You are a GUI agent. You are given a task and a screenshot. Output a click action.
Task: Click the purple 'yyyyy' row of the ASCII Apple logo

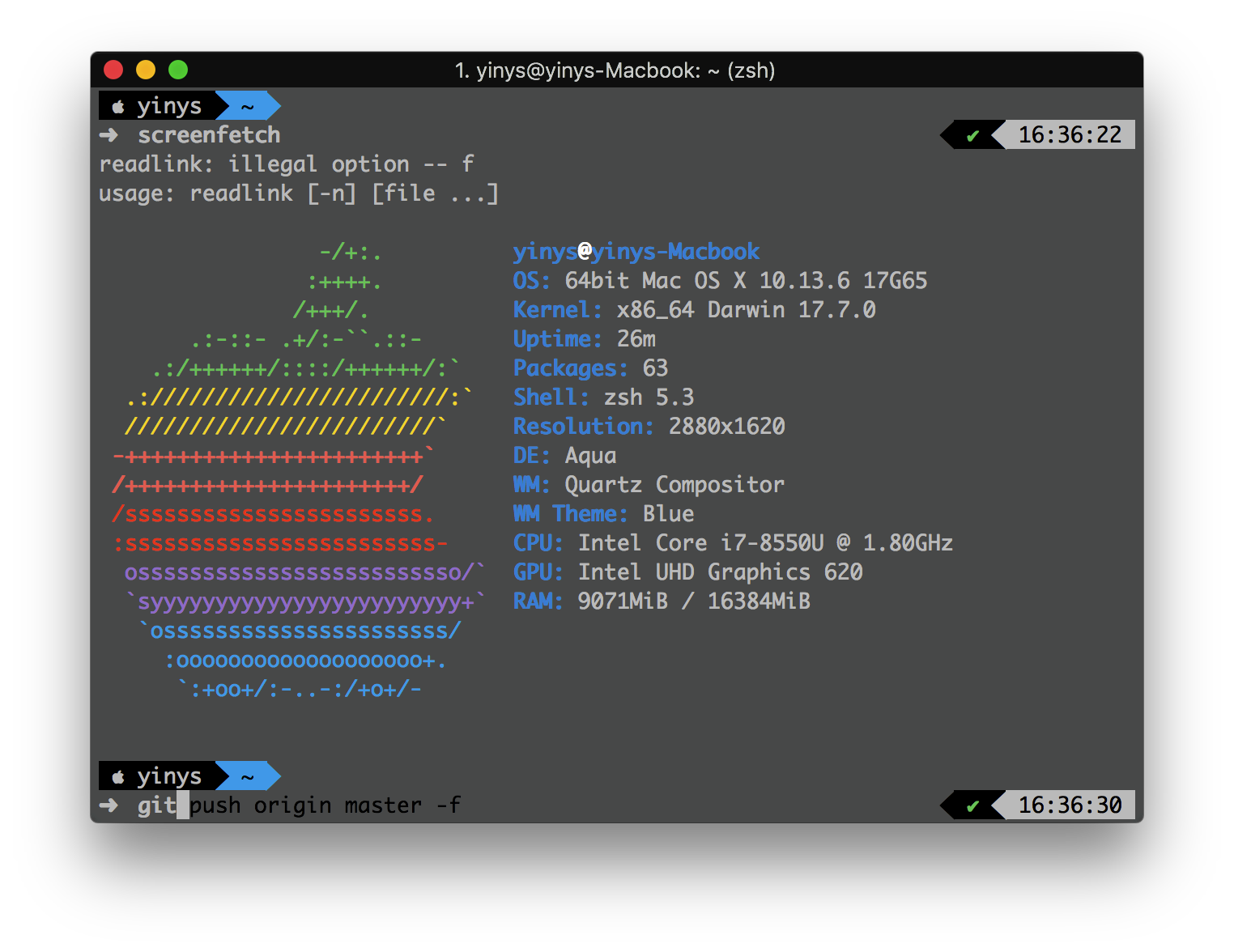pos(306,602)
